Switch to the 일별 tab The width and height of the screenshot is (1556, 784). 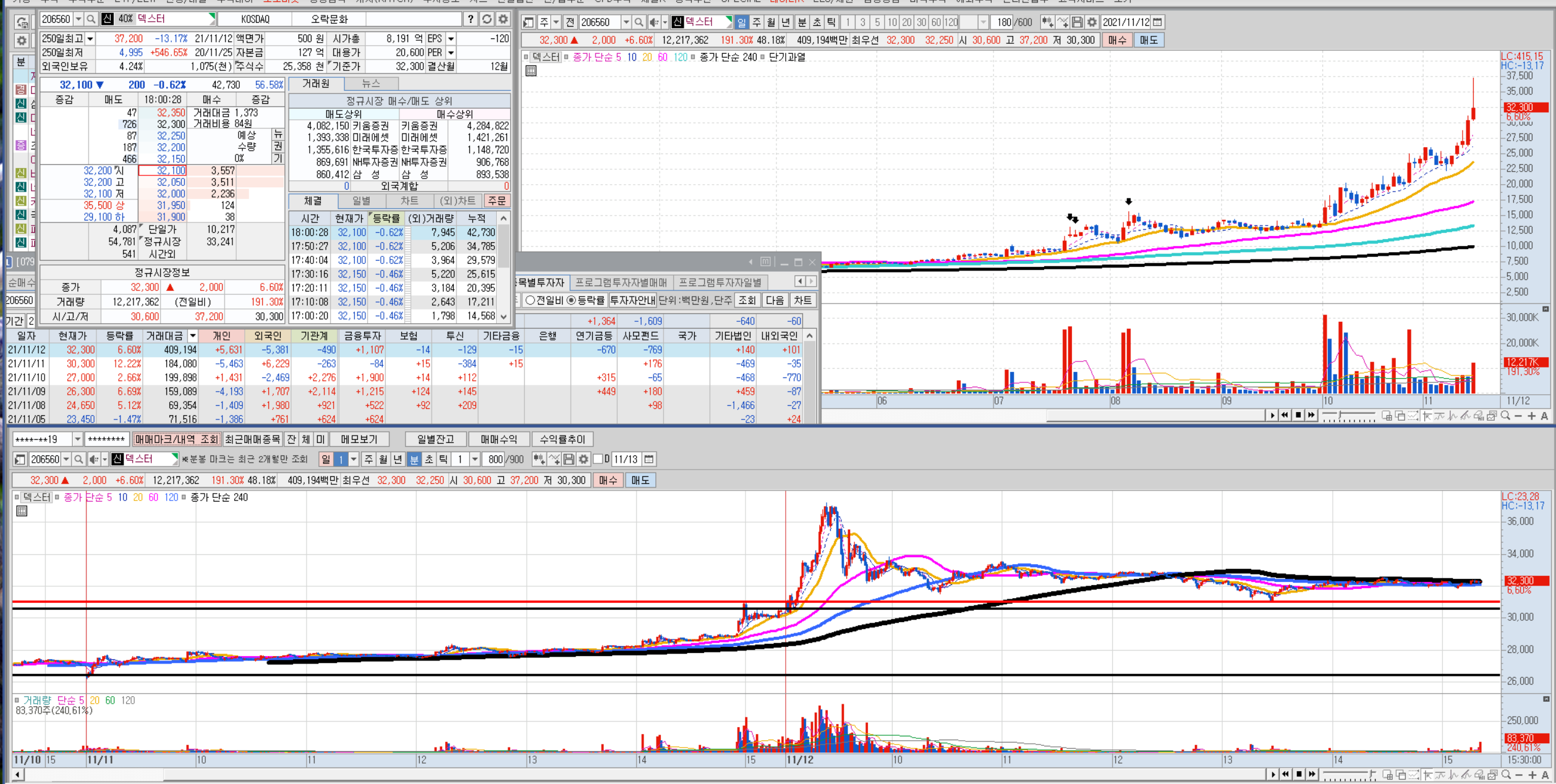pyautogui.click(x=362, y=201)
